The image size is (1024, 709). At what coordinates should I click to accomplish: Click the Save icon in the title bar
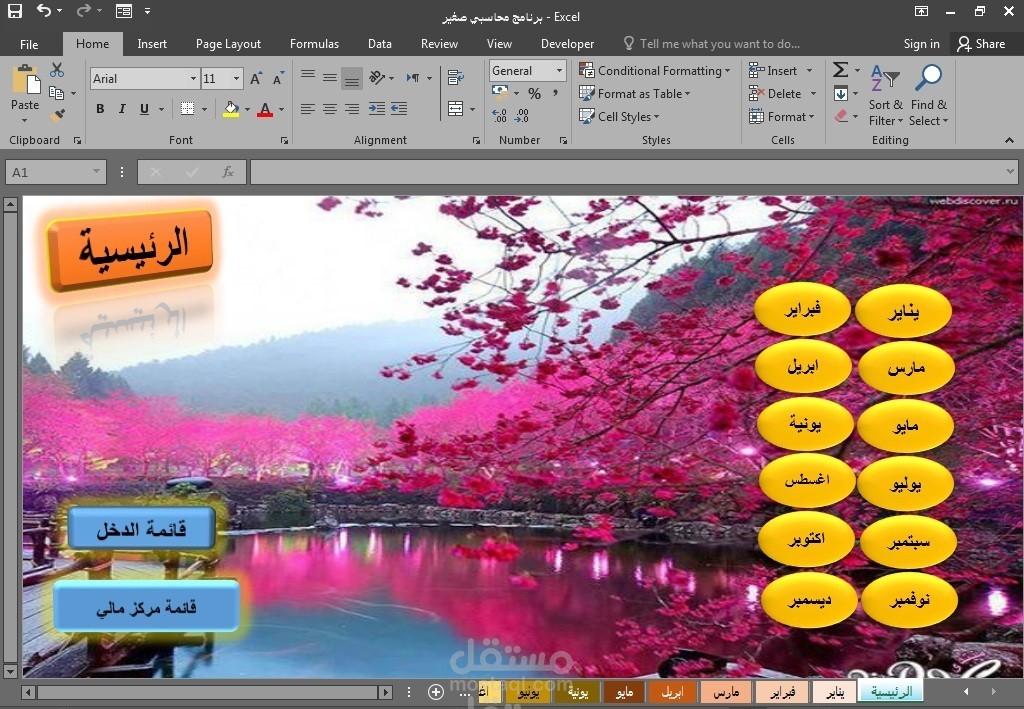click(x=14, y=11)
